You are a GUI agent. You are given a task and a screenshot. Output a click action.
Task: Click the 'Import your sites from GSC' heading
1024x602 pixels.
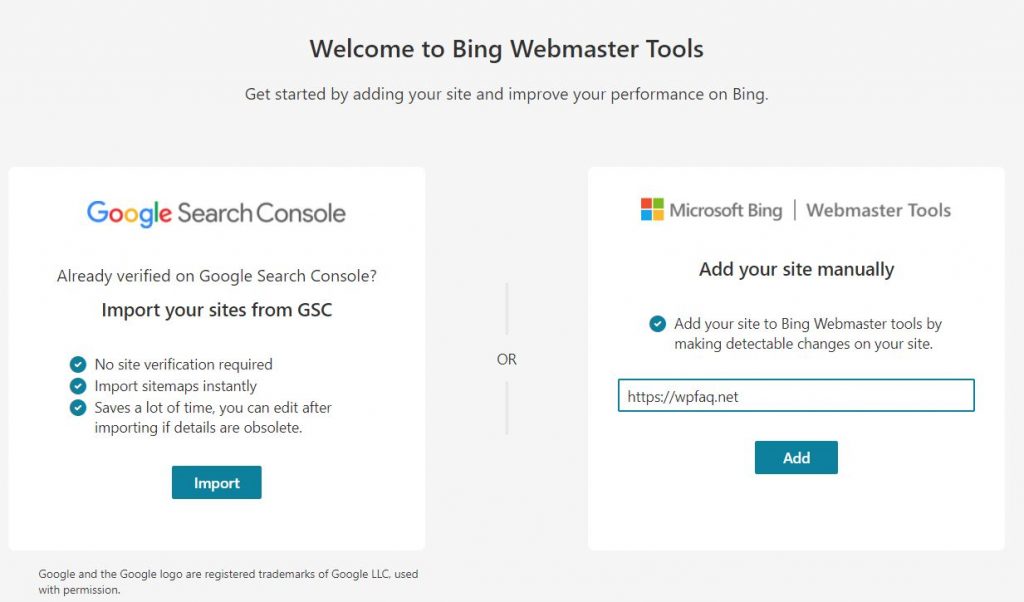click(216, 310)
